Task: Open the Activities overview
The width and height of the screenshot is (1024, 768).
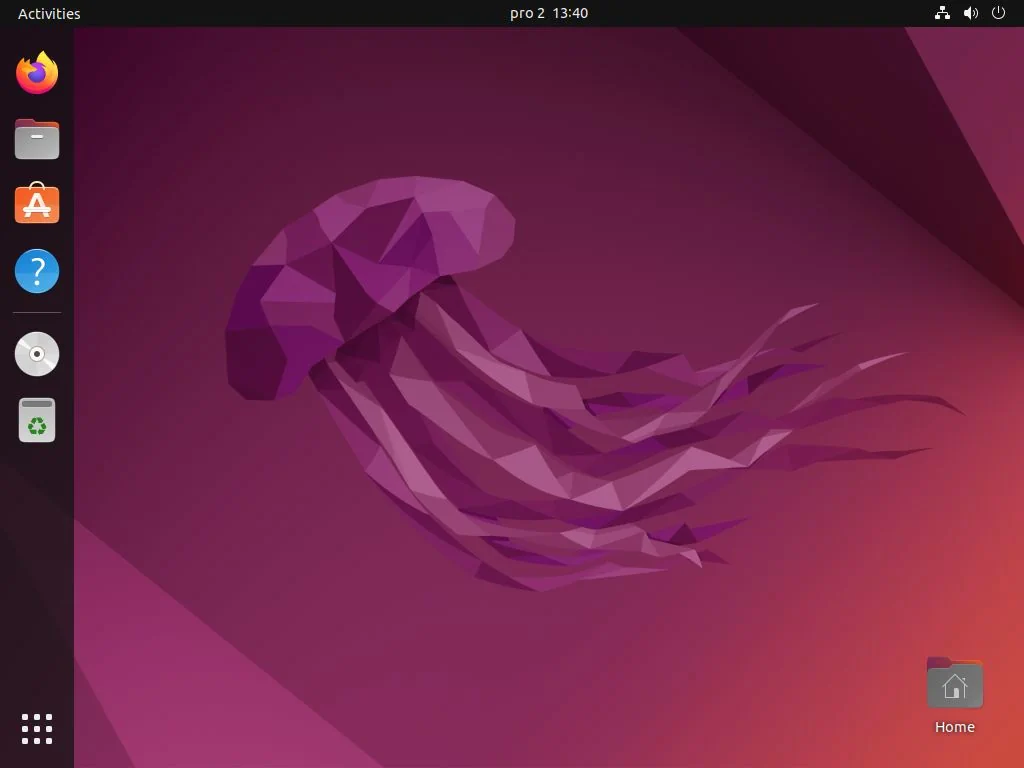Action: (x=48, y=13)
